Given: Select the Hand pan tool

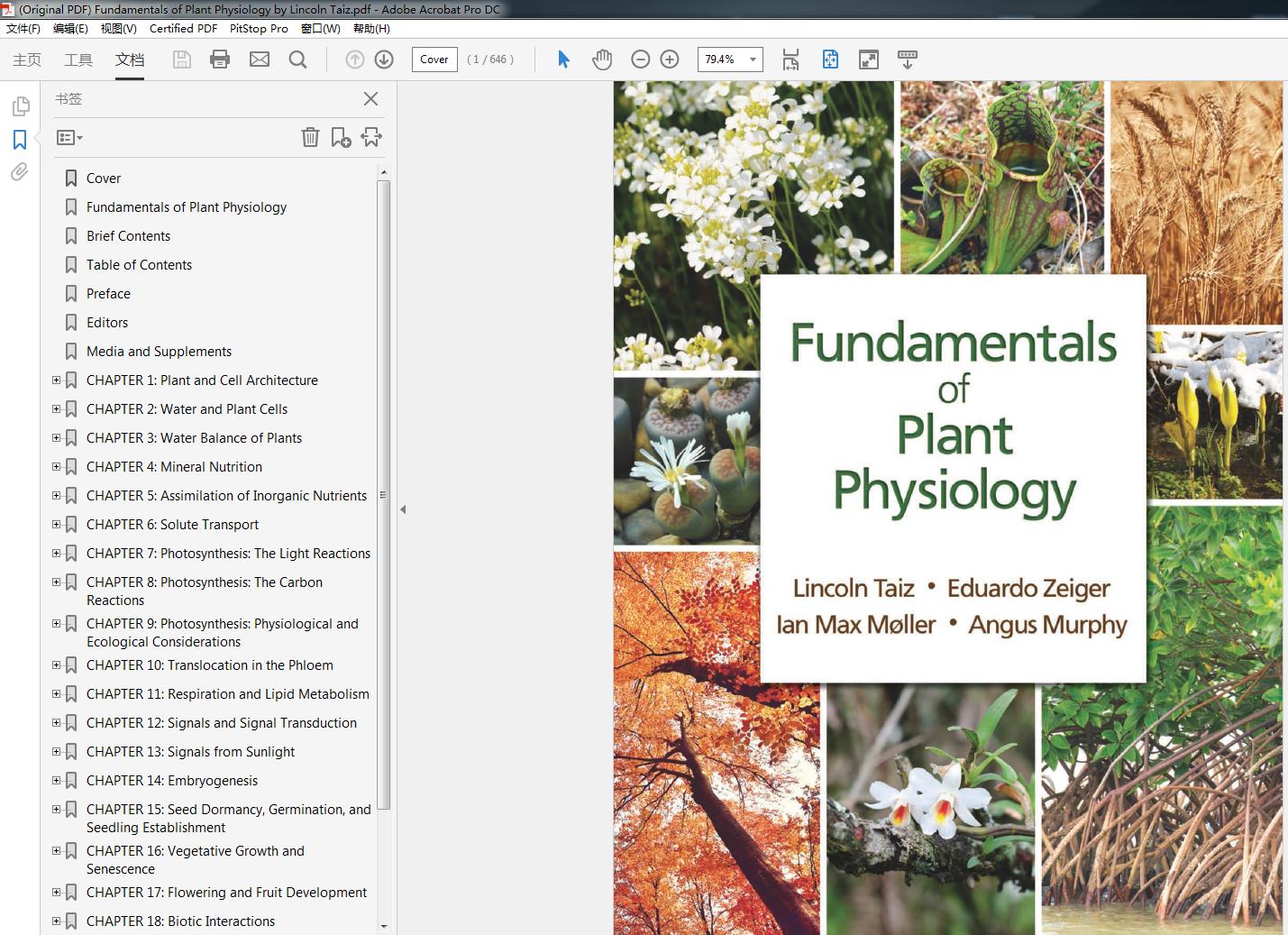Looking at the screenshot, I should [602, 60].
